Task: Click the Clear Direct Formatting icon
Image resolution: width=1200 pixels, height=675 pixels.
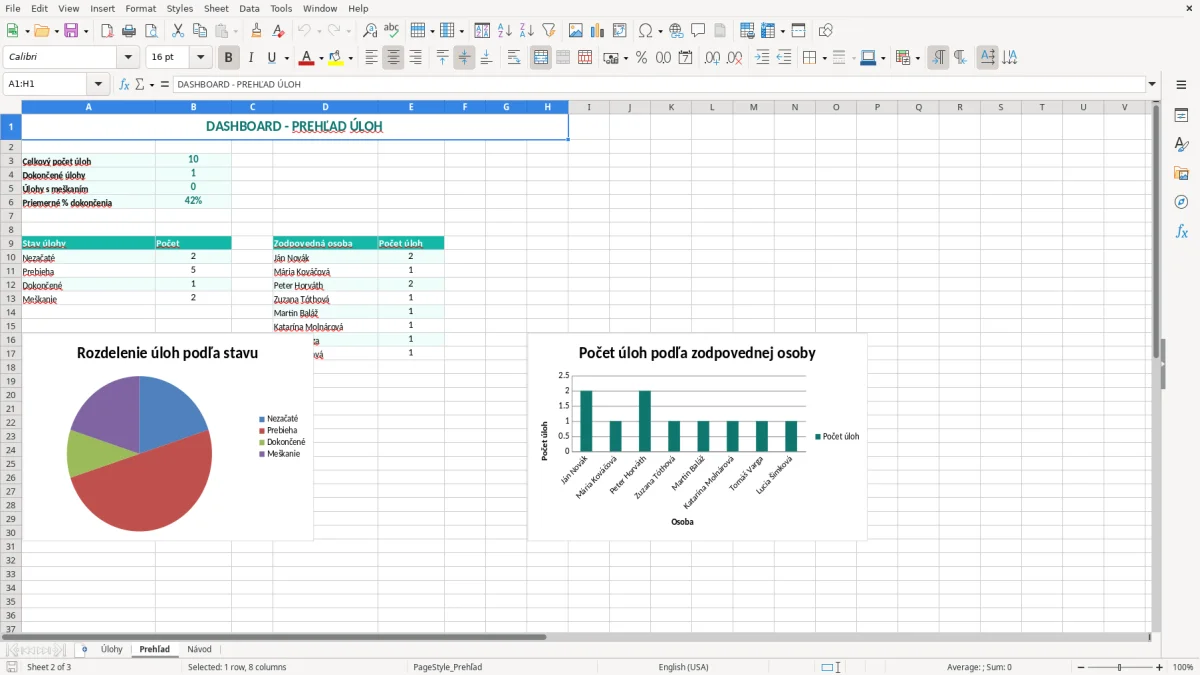Action: (279, 31)
